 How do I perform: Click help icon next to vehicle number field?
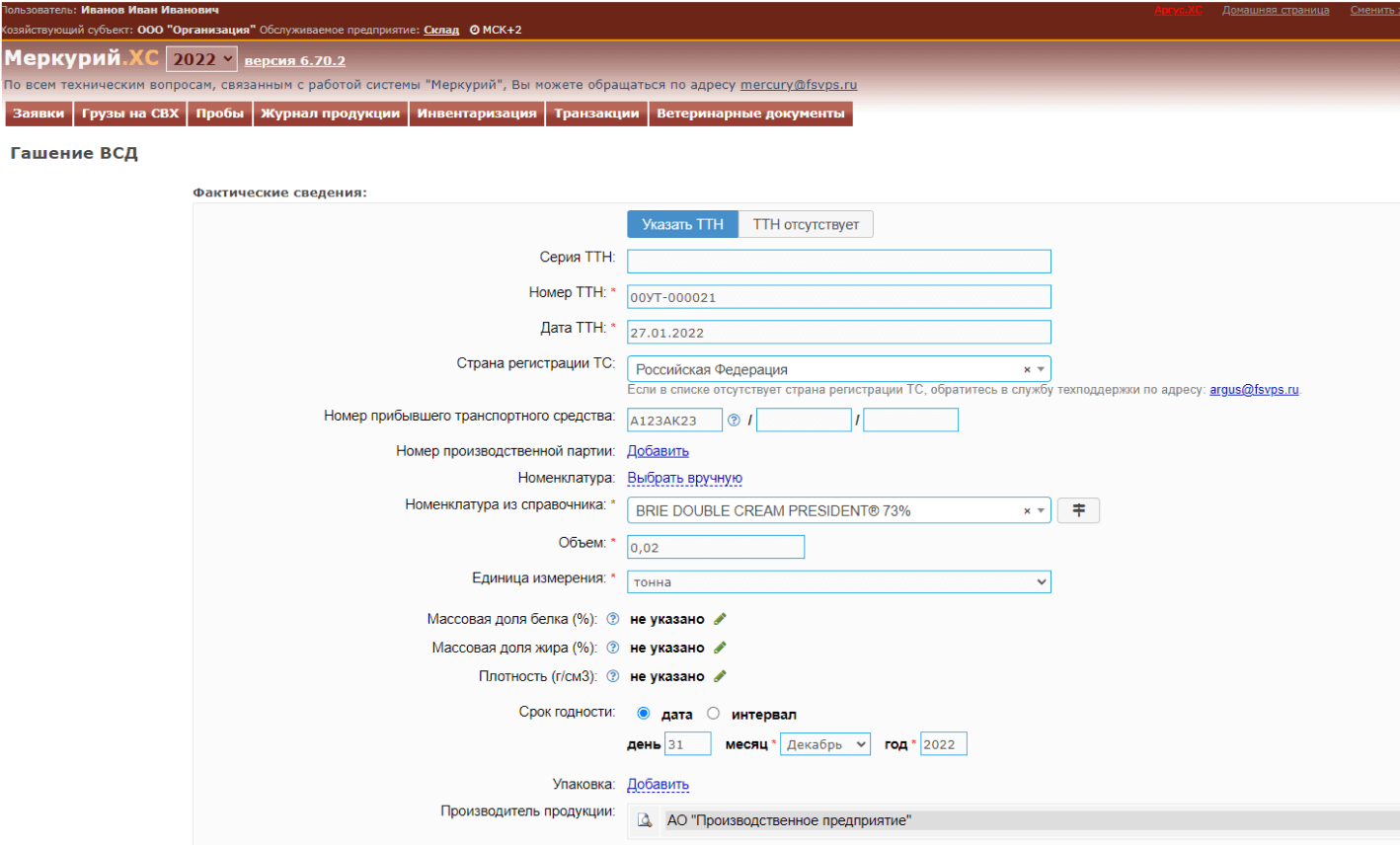point(734,421)
